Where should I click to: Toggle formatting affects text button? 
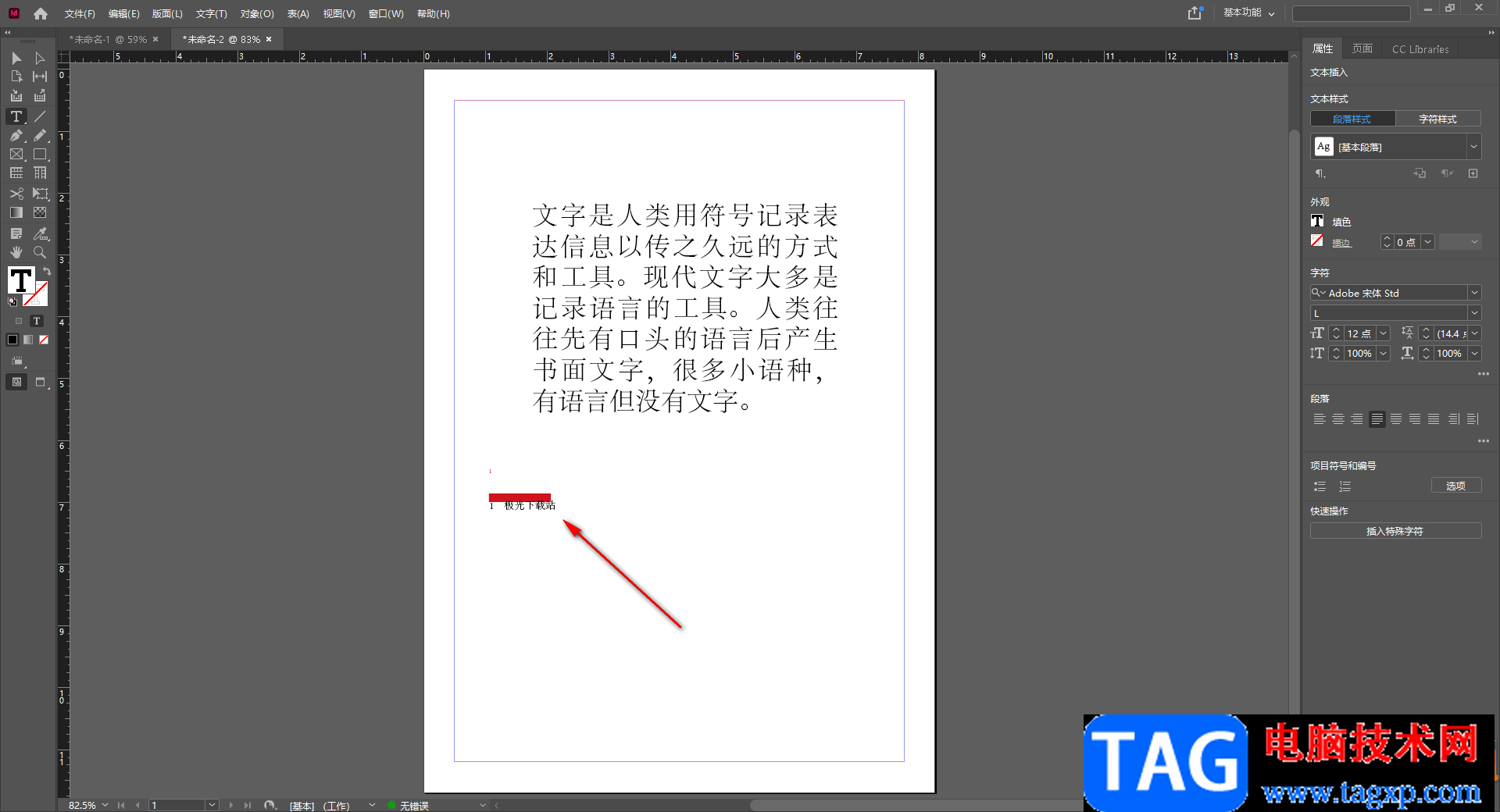click(37, 321)
